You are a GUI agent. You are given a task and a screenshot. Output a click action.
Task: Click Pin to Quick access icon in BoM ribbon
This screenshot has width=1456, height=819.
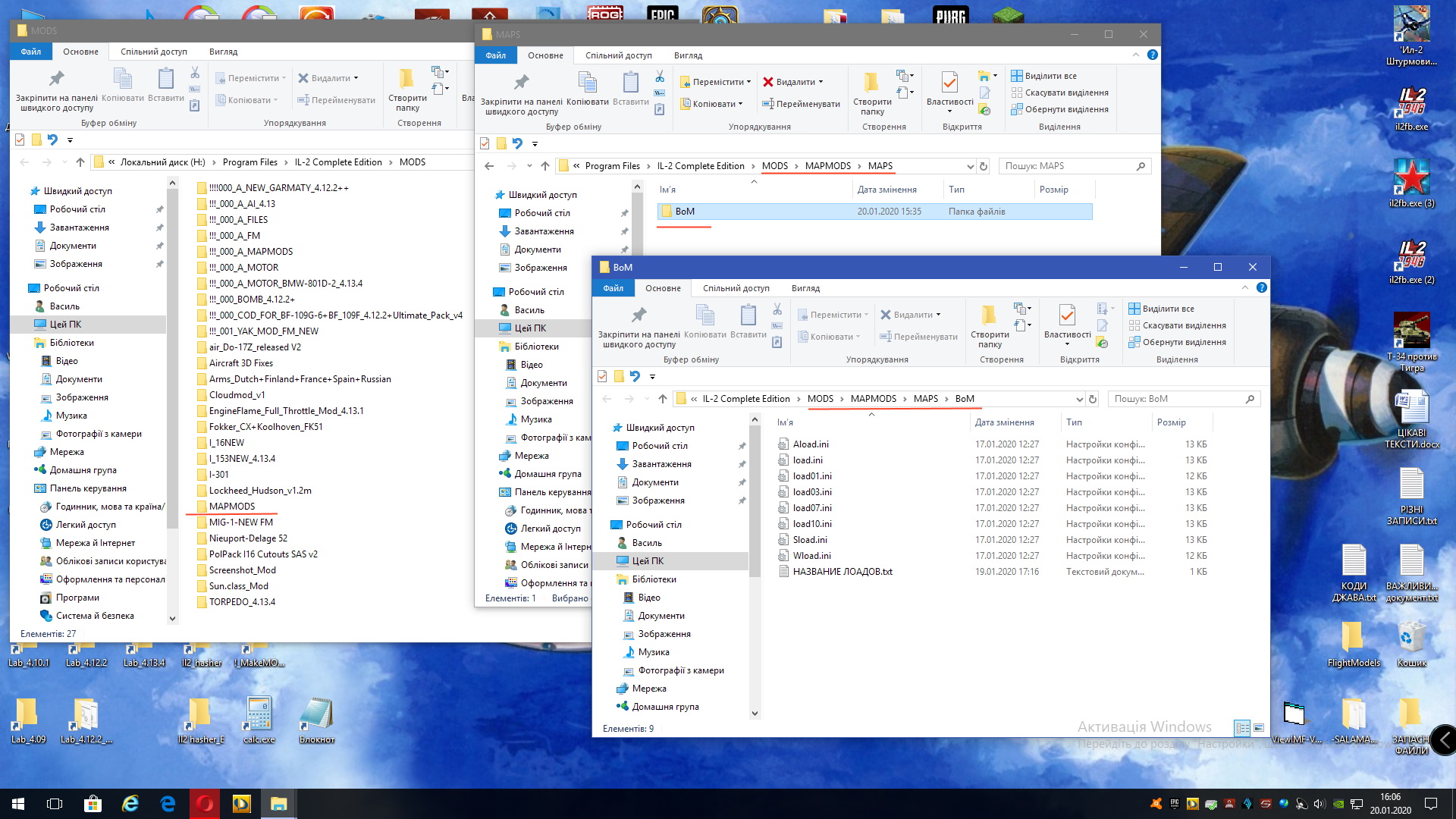click(x=639, y=315)
